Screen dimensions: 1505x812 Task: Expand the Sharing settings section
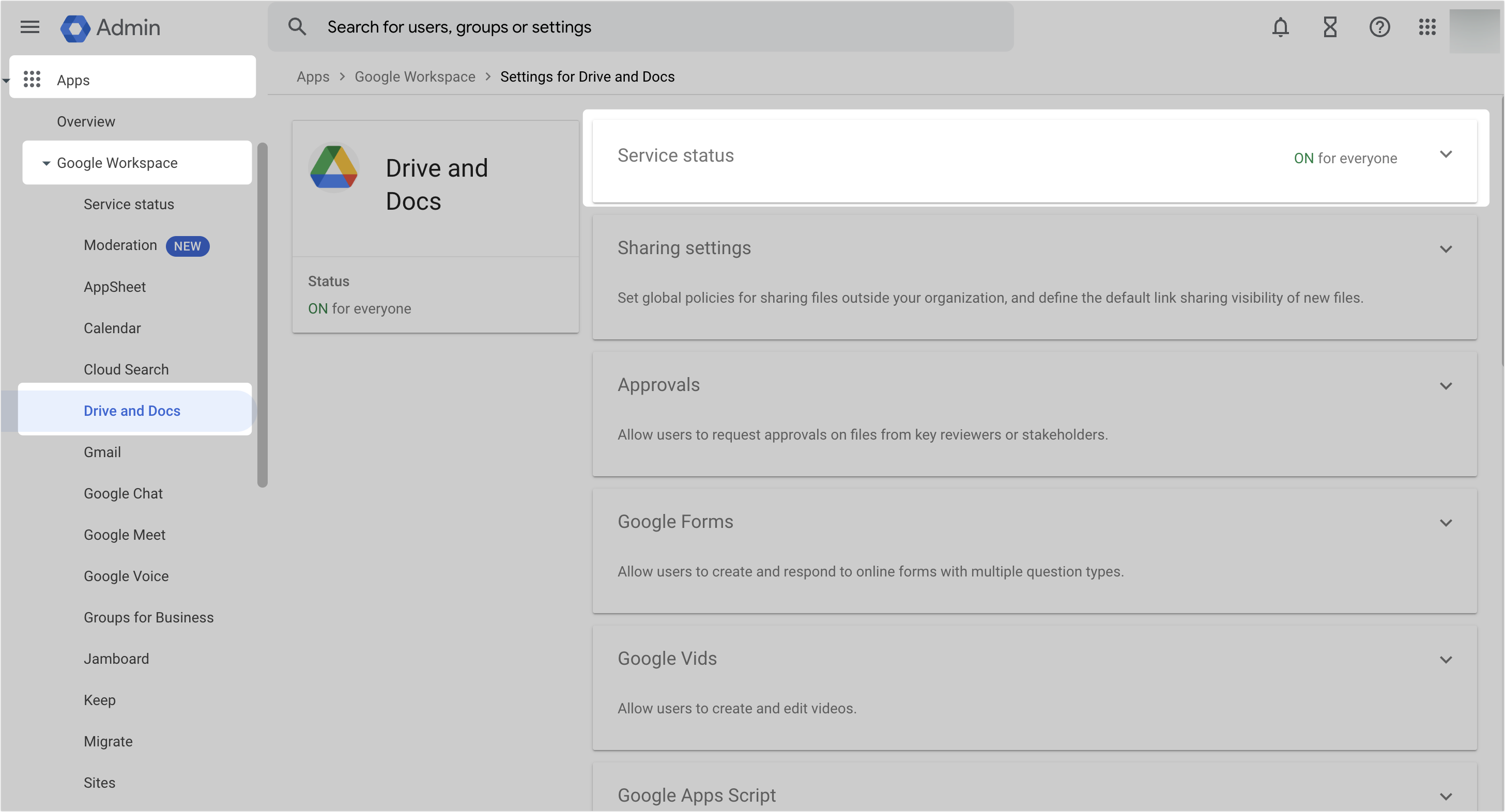(1446, 248)
